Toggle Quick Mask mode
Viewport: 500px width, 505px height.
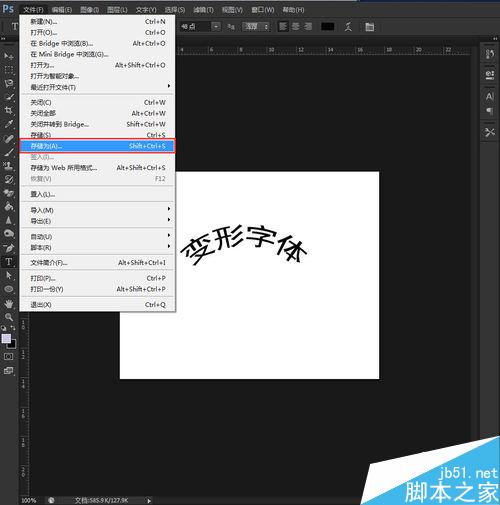pyautogui.click(x=9, y=356)
